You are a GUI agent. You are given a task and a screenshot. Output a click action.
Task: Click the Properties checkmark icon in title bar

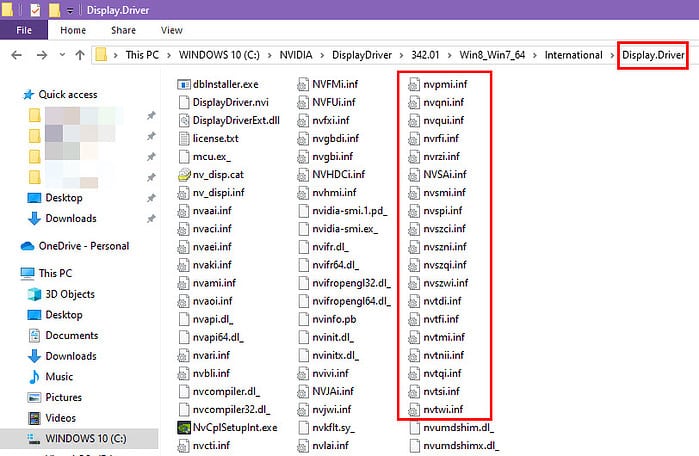point(34,9)
